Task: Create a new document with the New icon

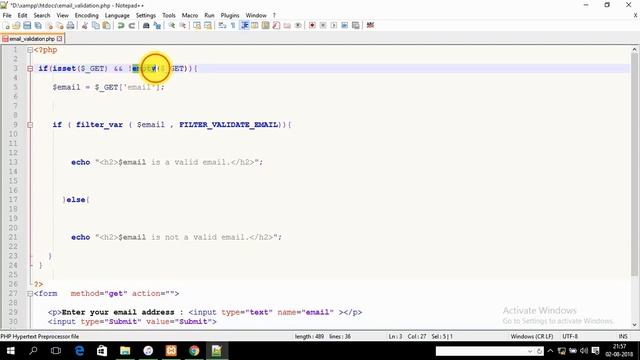Action: coord(6,25)
